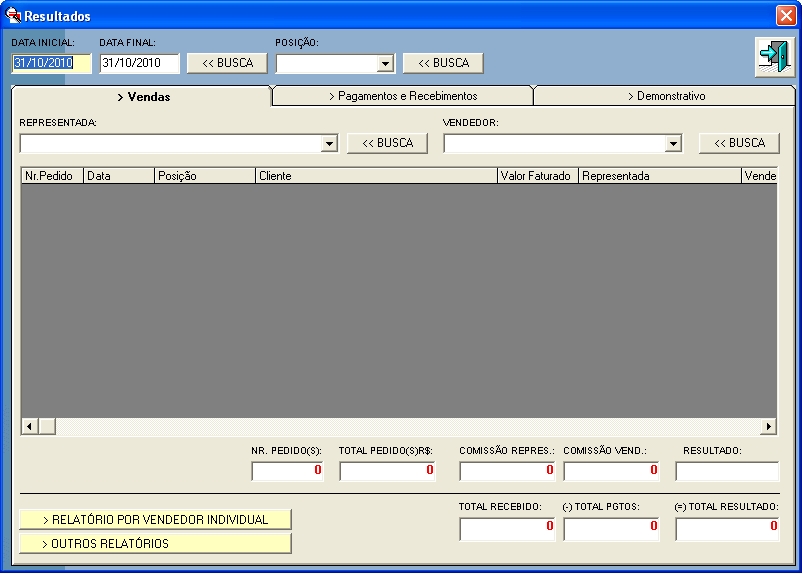The width and height of the screenshot is (802, 574).
Task: Click the Cliente column header
Action: pyautogui.click(x=375, y=176)
